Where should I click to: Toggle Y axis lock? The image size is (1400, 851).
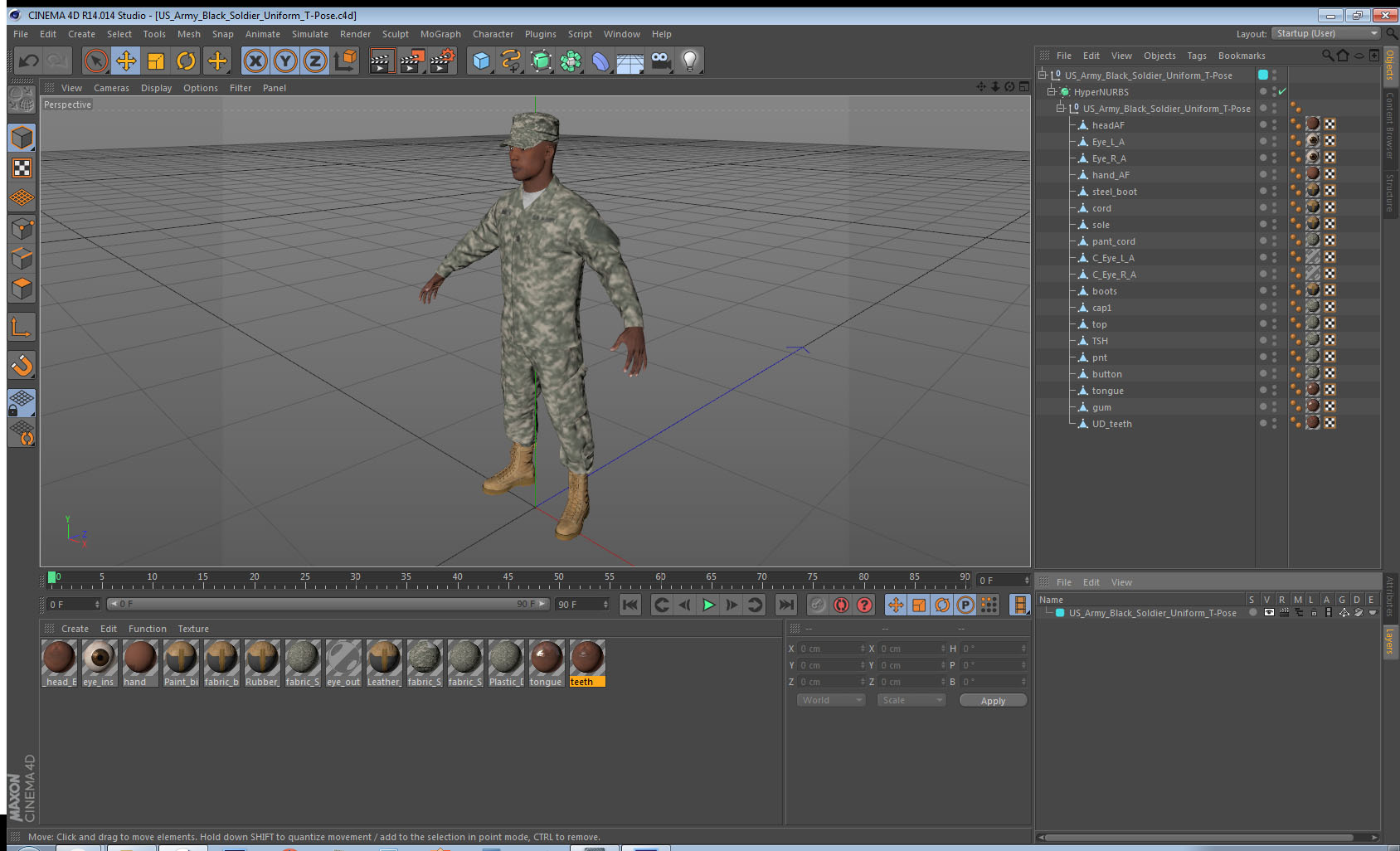[285, 61]
